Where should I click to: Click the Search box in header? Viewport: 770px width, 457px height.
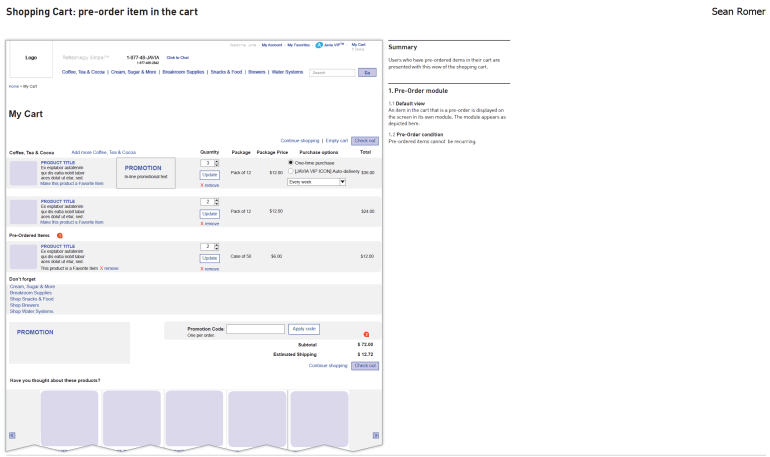pos(332,72)
